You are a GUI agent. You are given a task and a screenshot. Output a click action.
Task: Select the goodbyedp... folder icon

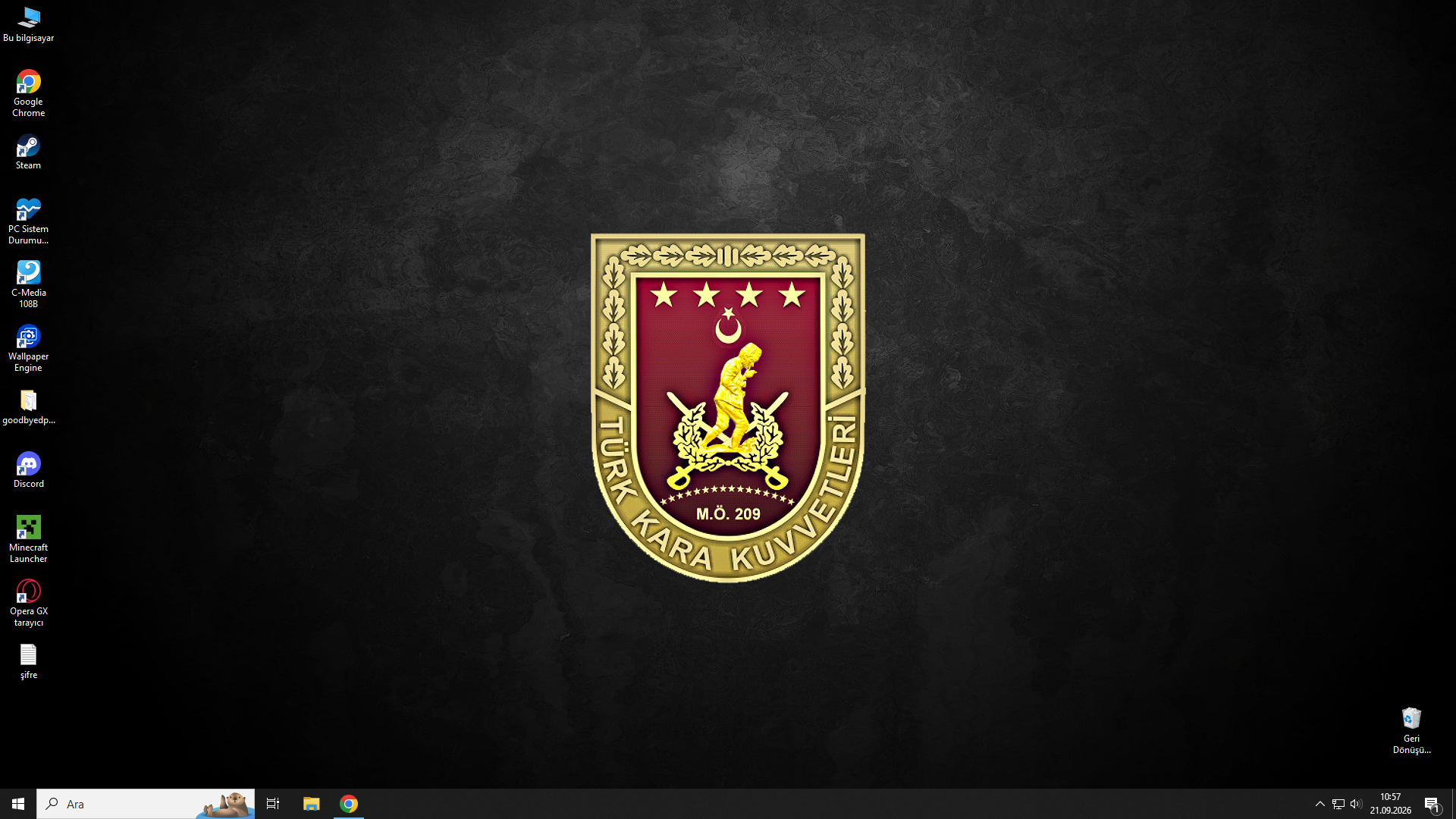[28, 406]
